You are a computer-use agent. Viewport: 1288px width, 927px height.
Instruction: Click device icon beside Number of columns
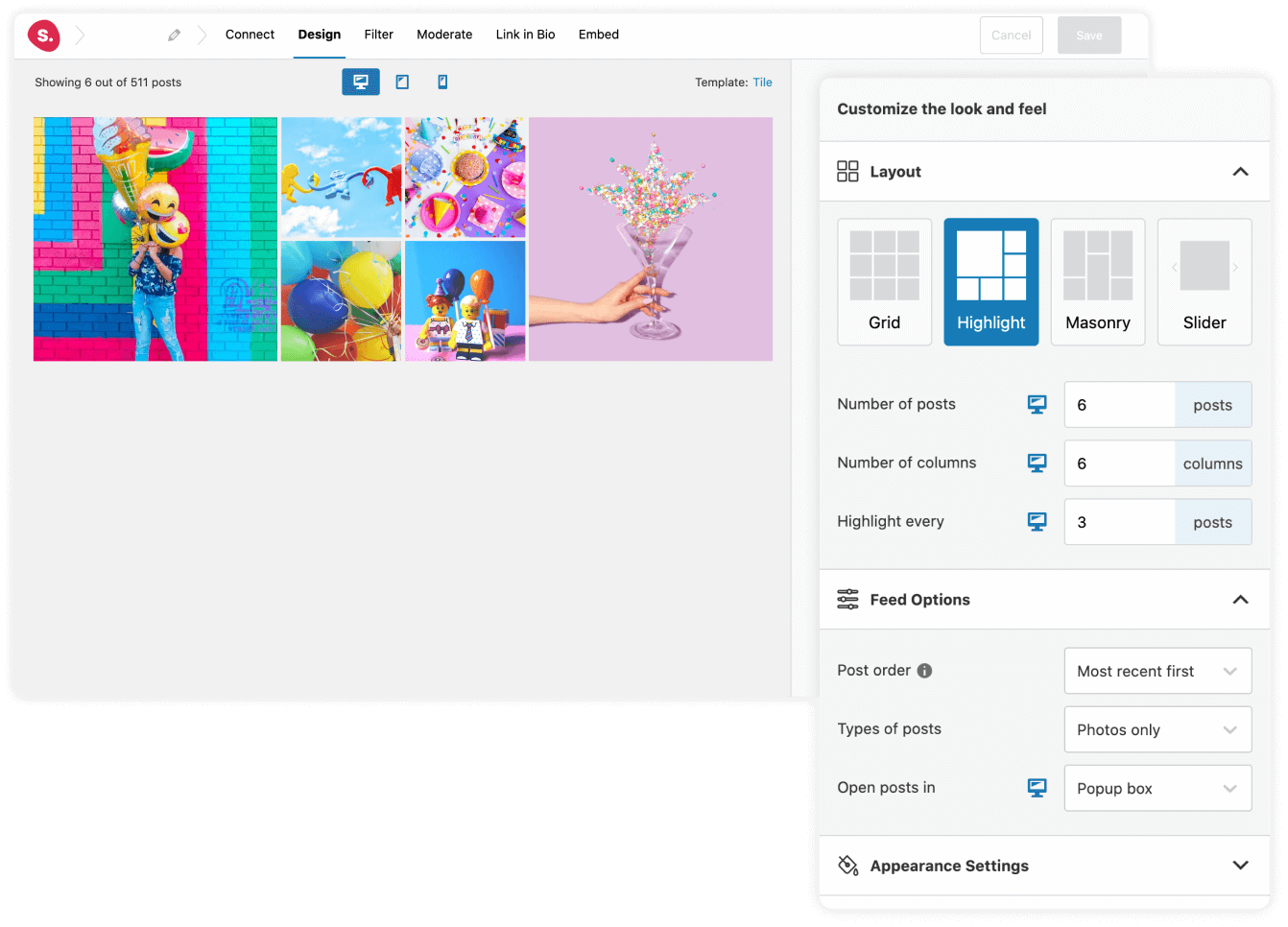coord(1038,463)
